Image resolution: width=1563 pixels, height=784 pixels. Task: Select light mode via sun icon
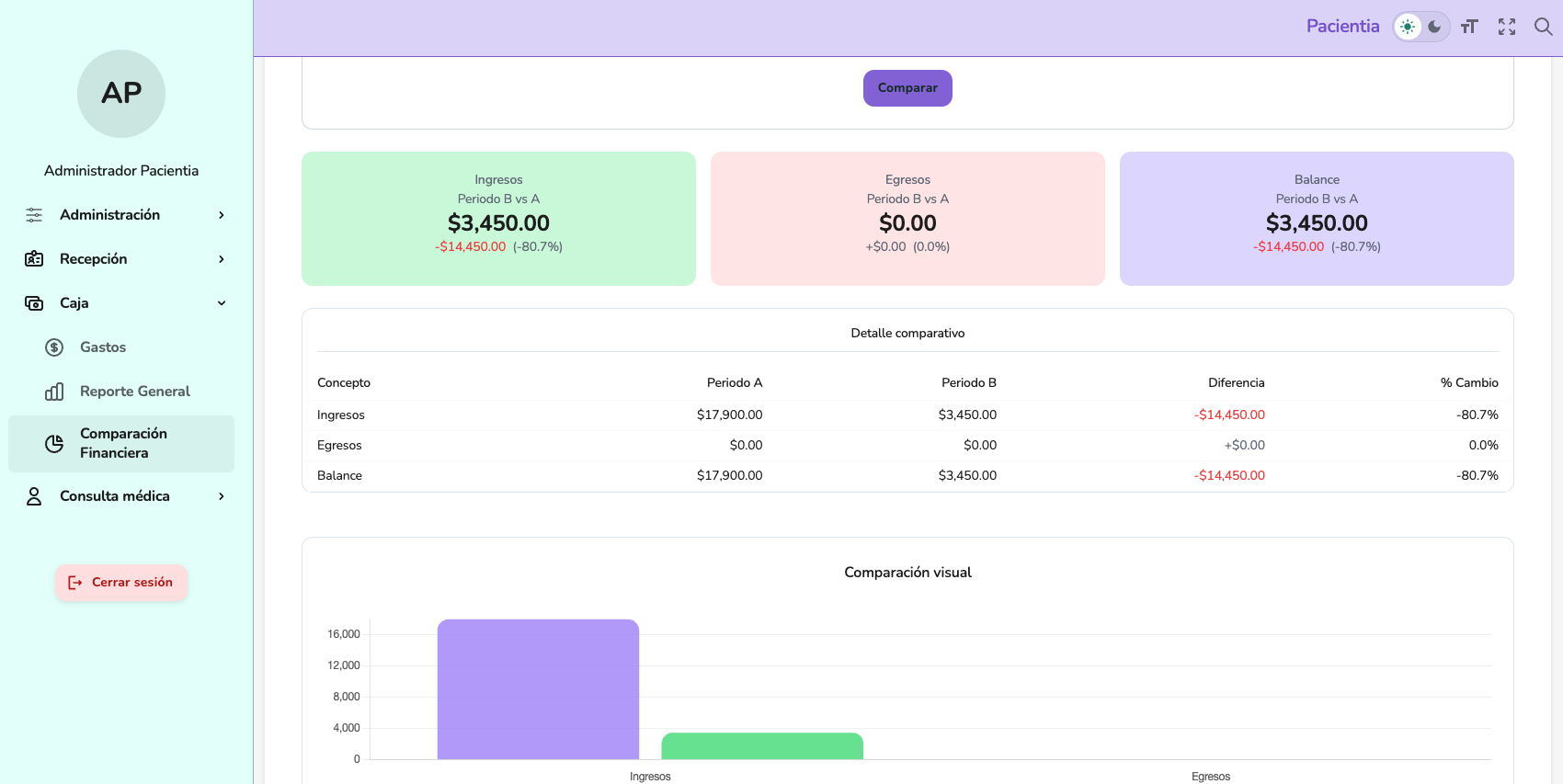(x=1408, y=27)
